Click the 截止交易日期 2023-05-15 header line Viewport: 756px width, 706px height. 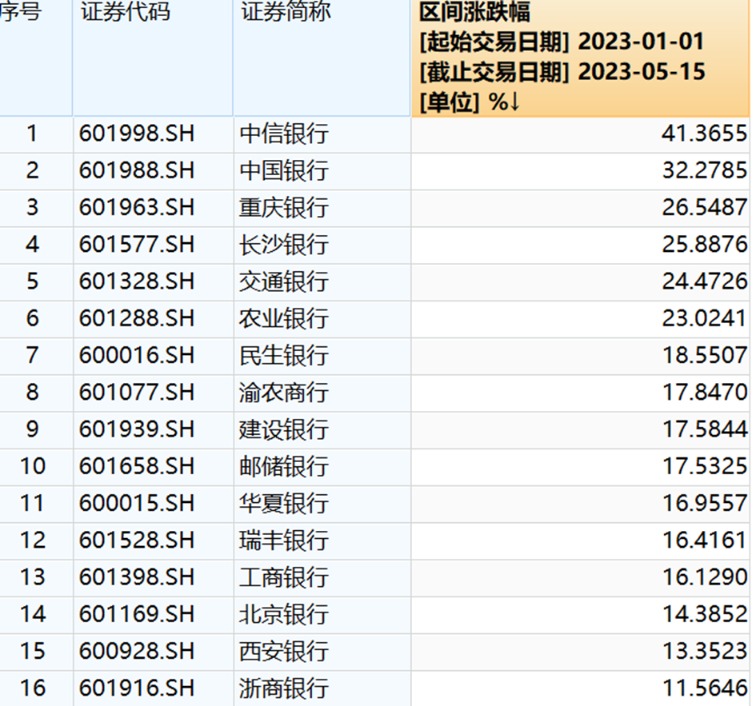click(562, 72)
